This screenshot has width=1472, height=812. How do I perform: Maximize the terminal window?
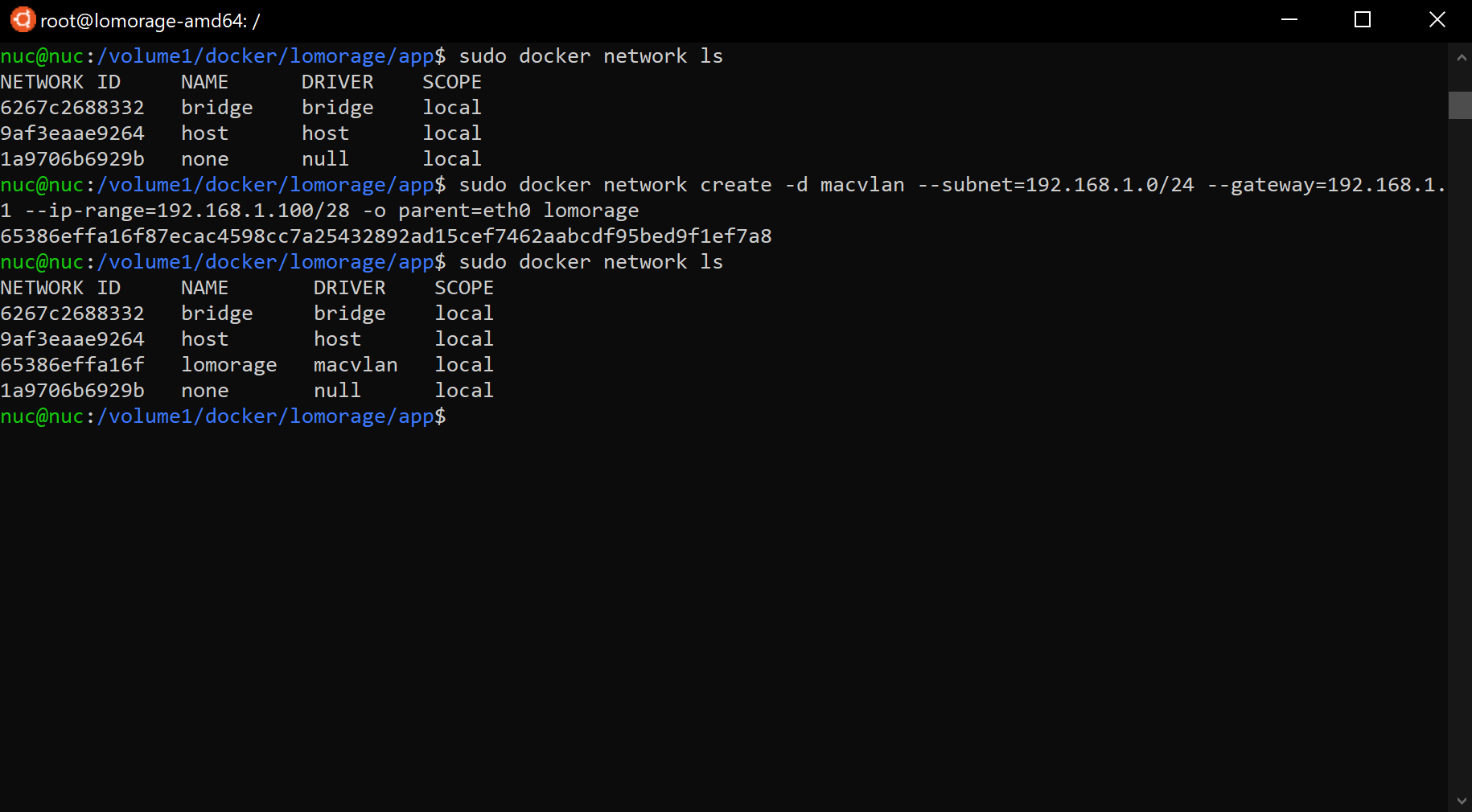(1363, 20)
